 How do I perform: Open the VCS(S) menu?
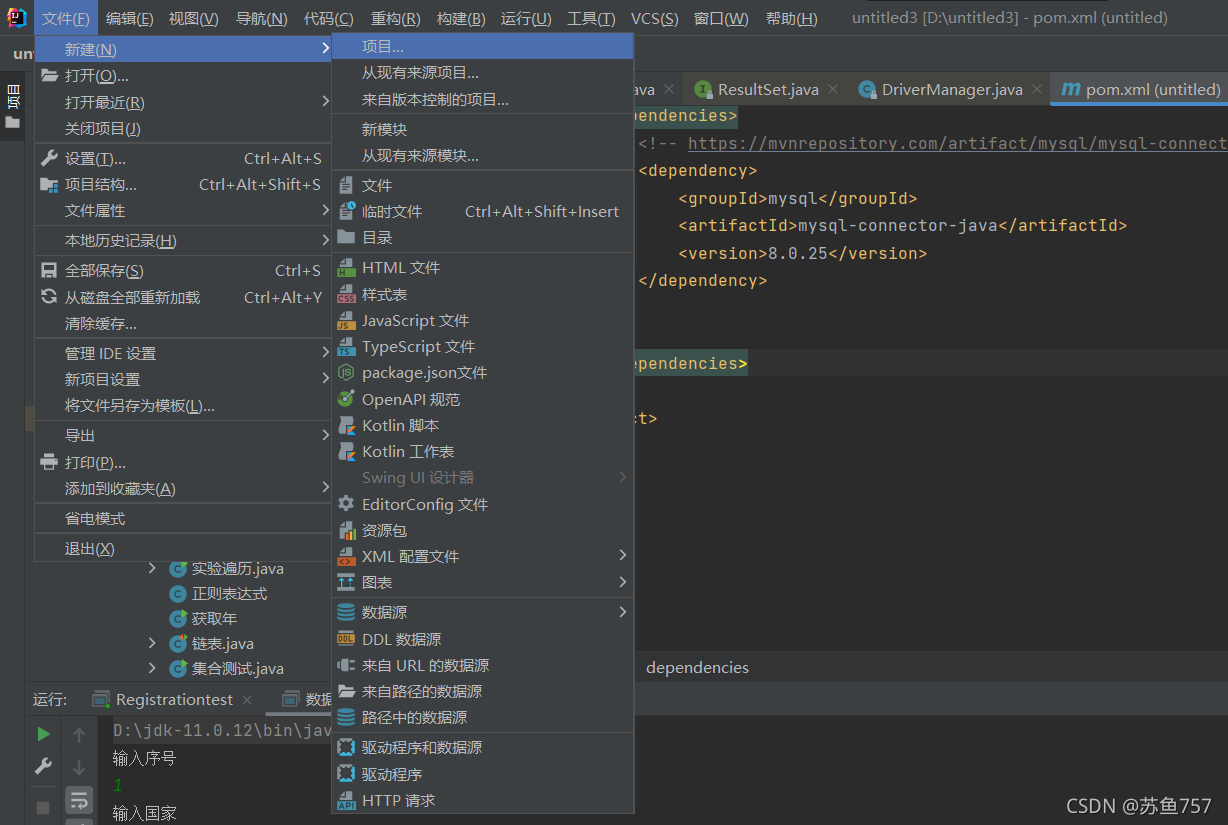(655, 19)
